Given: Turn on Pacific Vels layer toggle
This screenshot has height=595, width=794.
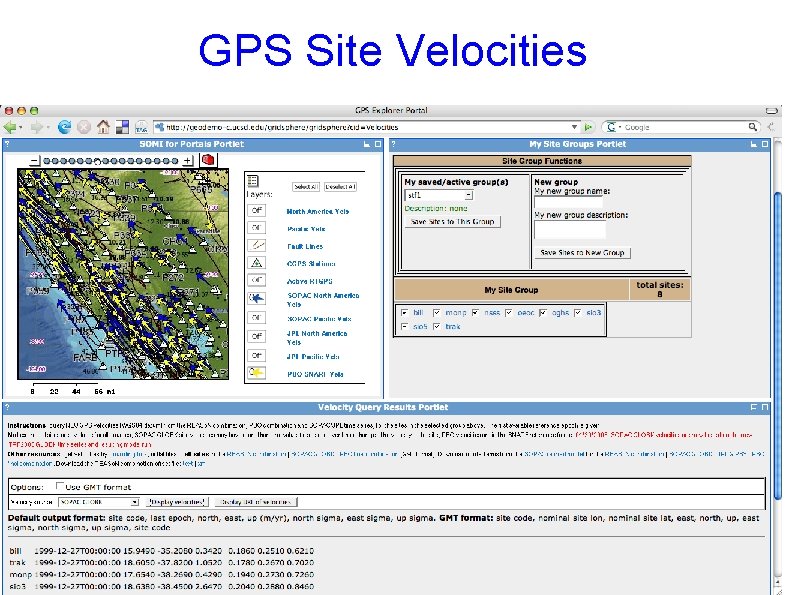Looking at the screenshot, I should pos(257,228).
